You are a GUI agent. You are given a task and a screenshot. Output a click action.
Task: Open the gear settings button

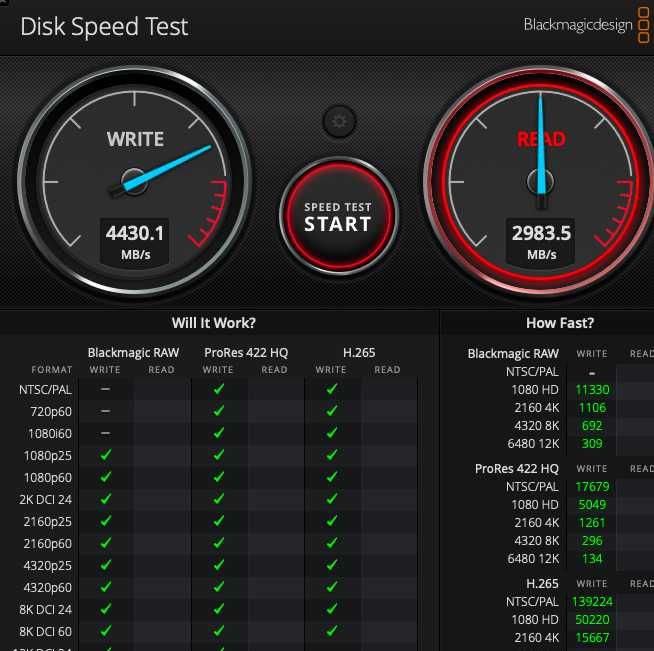[x=340, y=121]
